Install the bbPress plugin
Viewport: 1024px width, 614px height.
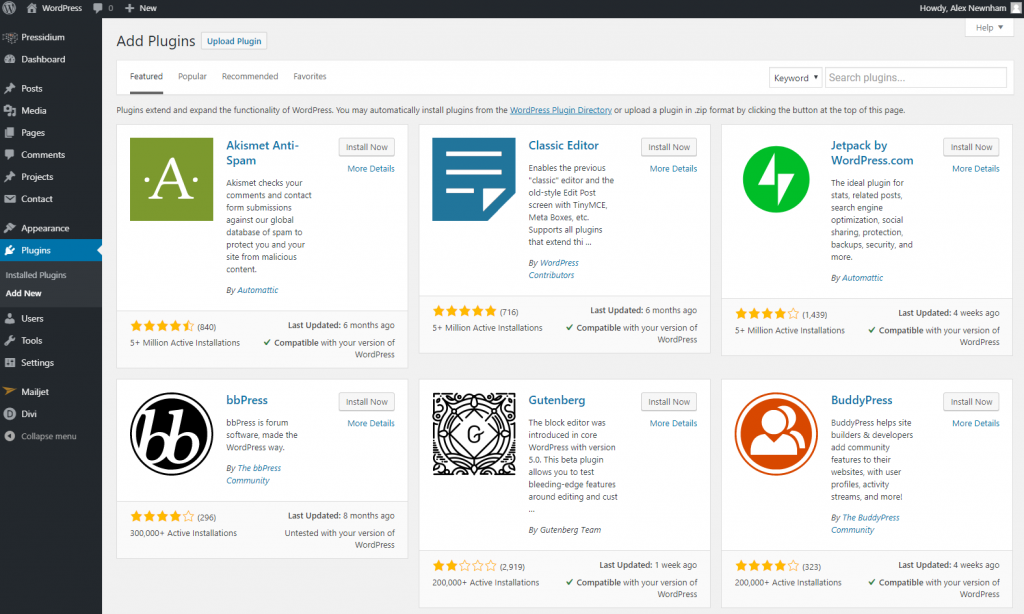click(366, 402)
